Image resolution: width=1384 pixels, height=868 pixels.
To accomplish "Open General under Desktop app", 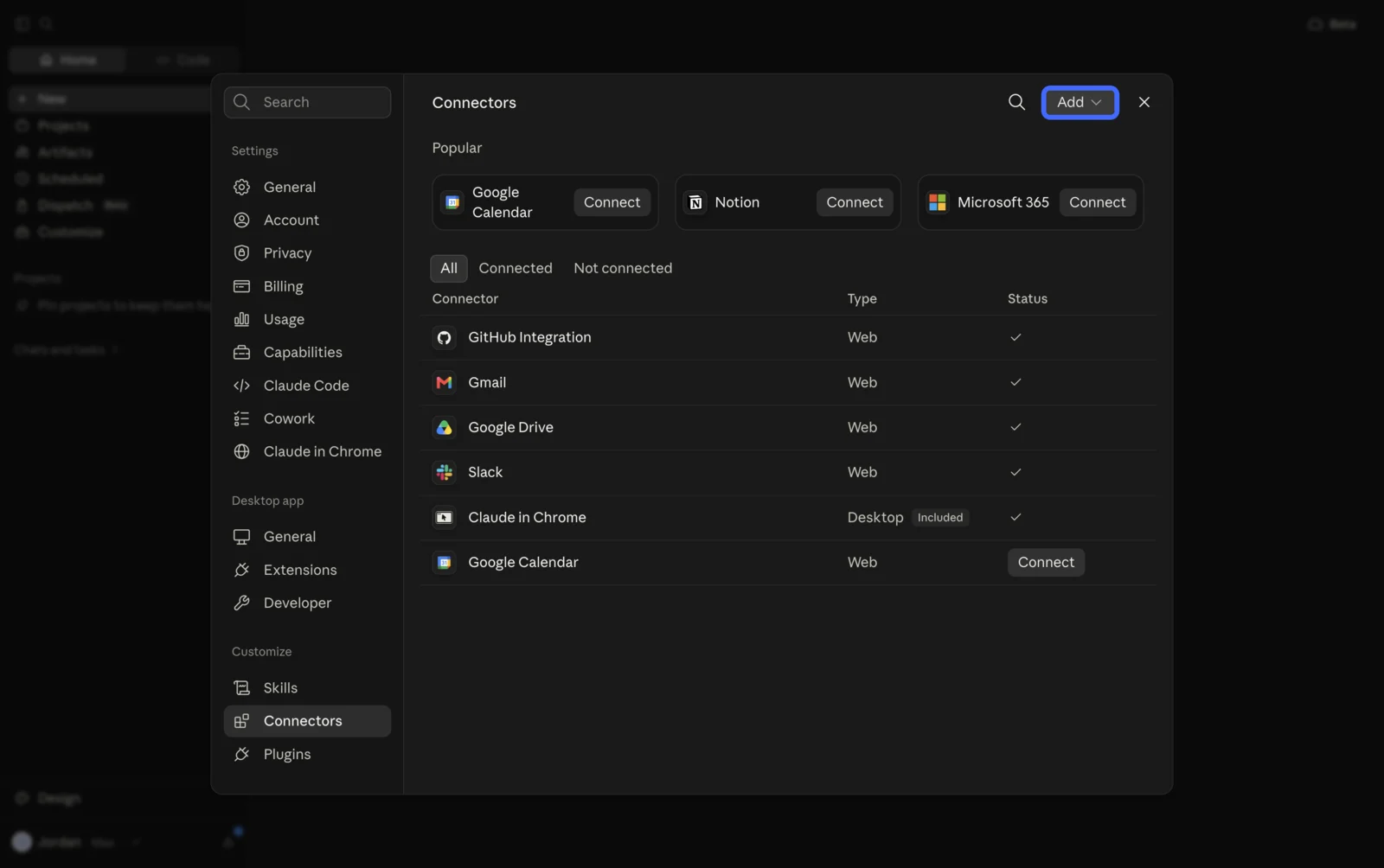I will coord(307,537).
